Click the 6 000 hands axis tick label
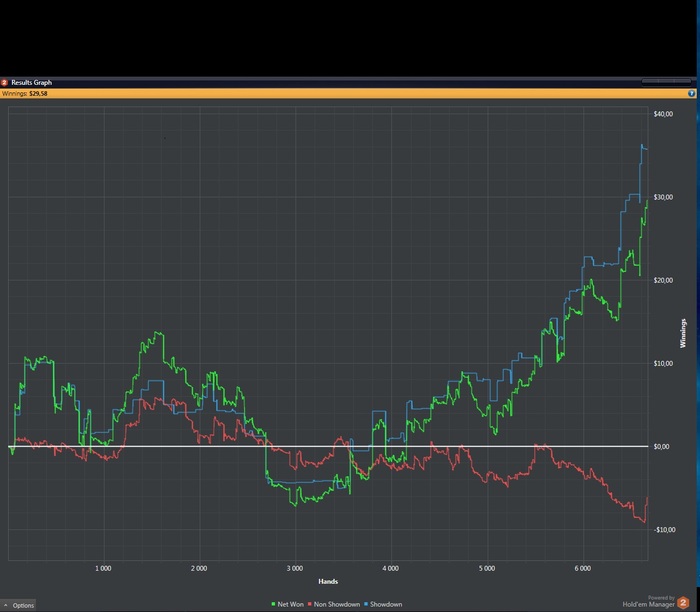Viewport: 700px width, 612px height. tap(583, 568)
